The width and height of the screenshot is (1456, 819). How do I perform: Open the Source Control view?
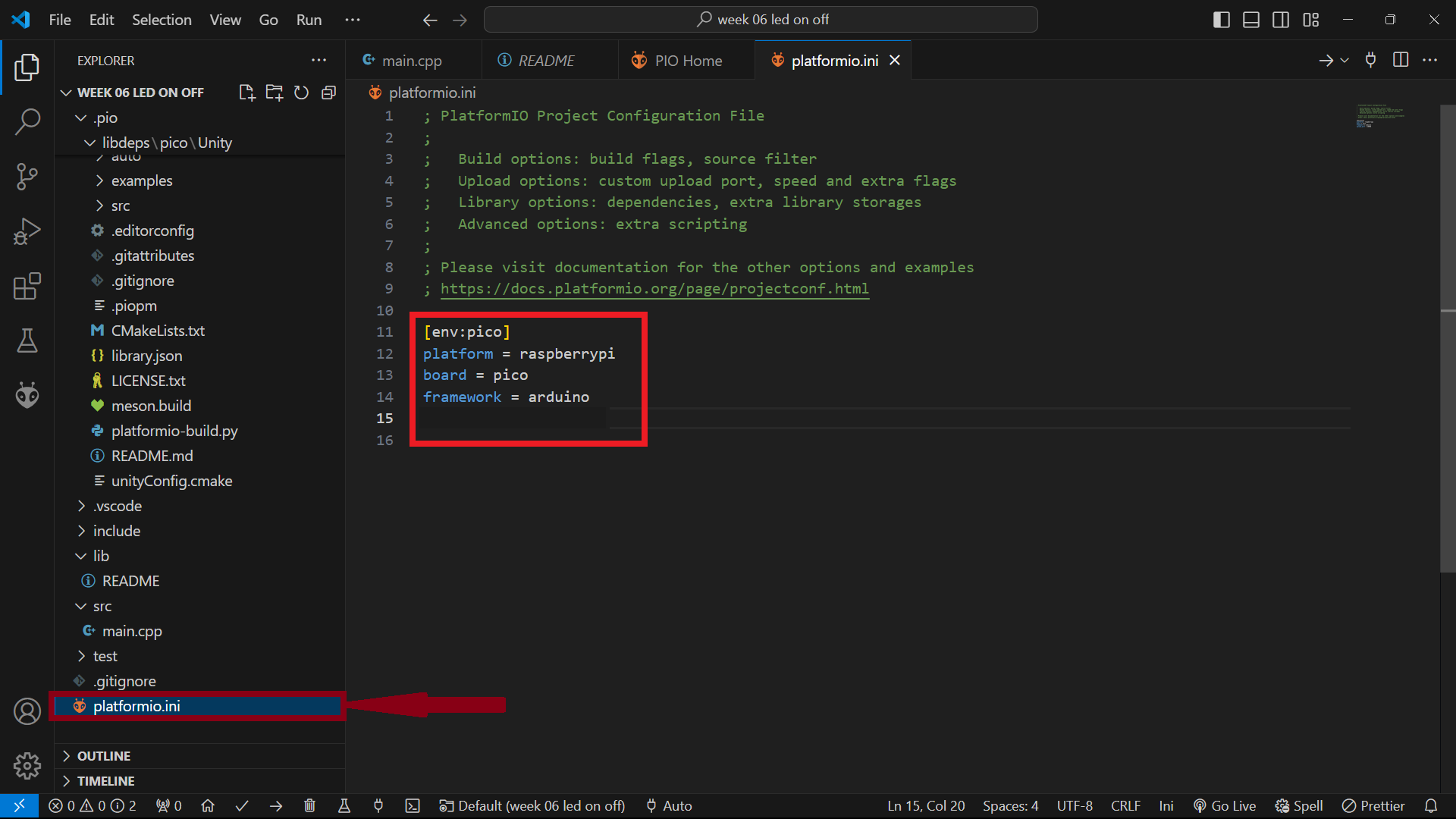pos(27,176)
